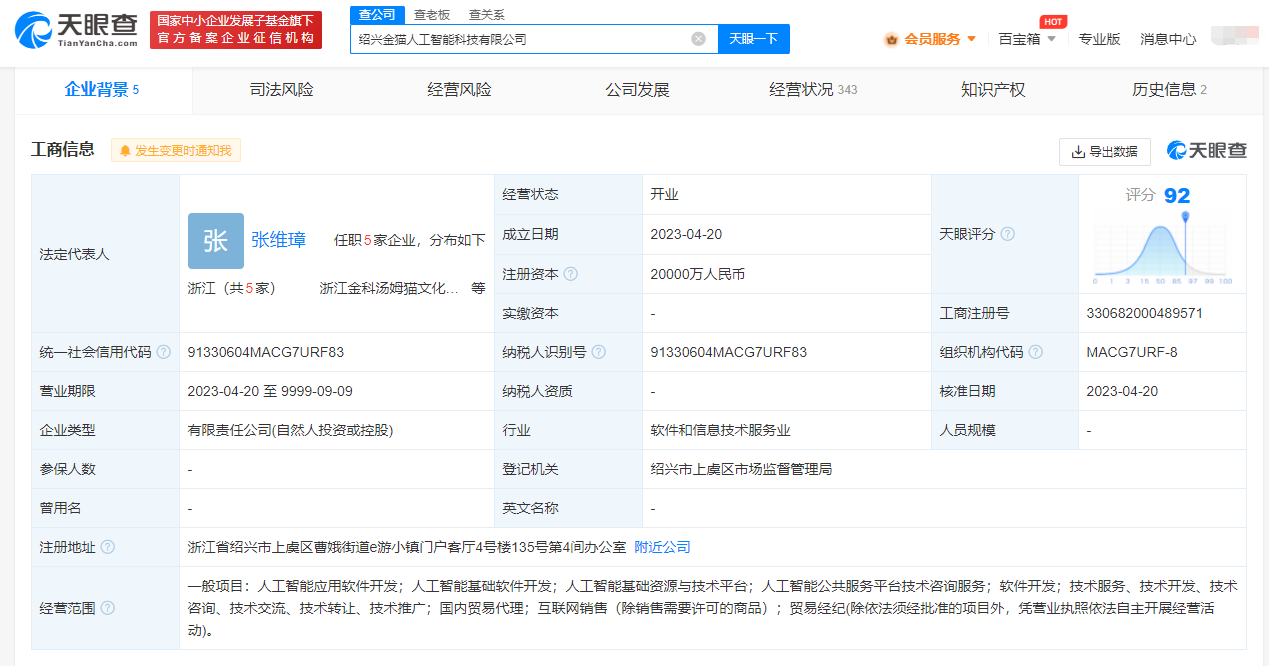Click the 张 avatar of legal representative
The image size is (1269, 666).
[215, 241]
